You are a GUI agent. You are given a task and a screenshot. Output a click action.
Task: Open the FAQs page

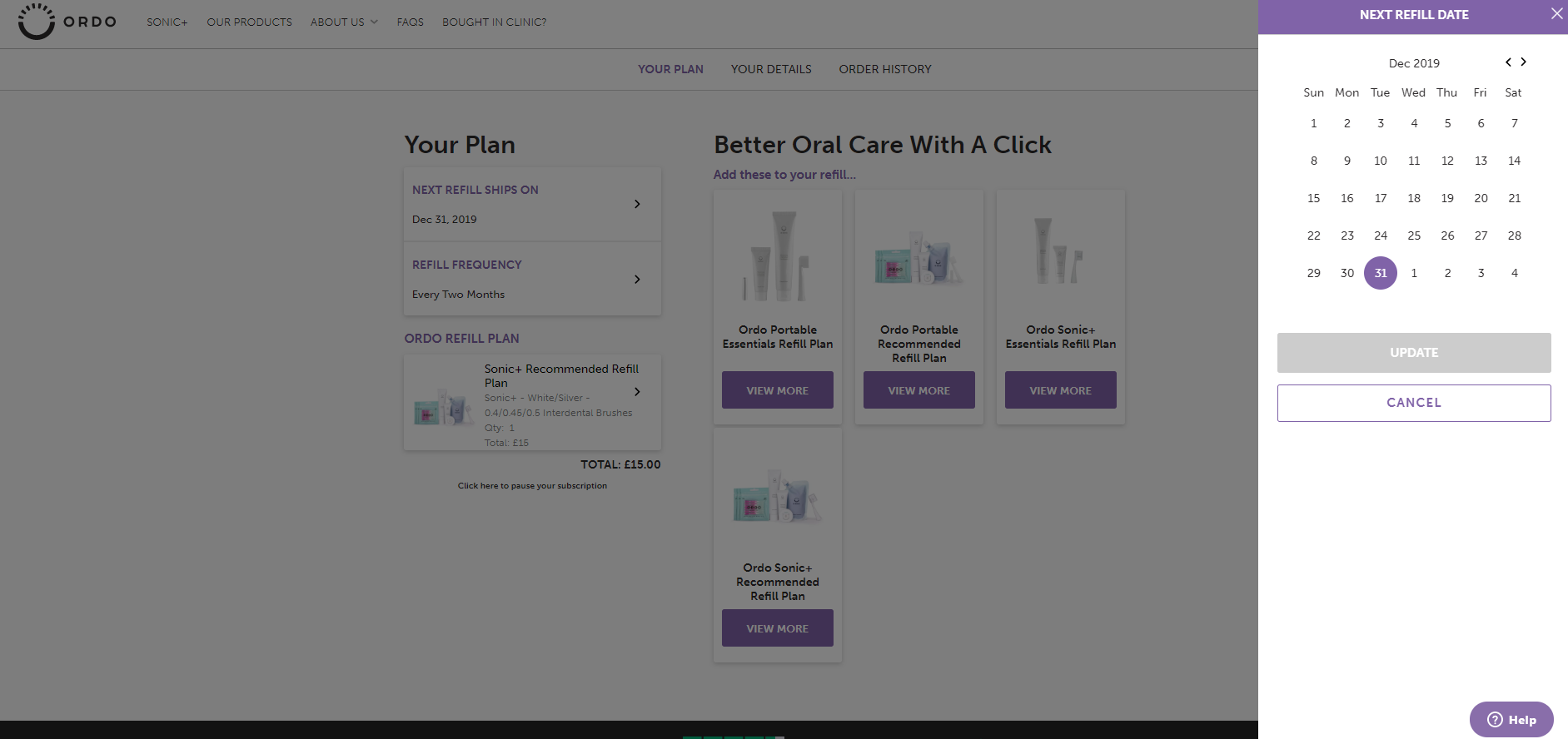410,22
